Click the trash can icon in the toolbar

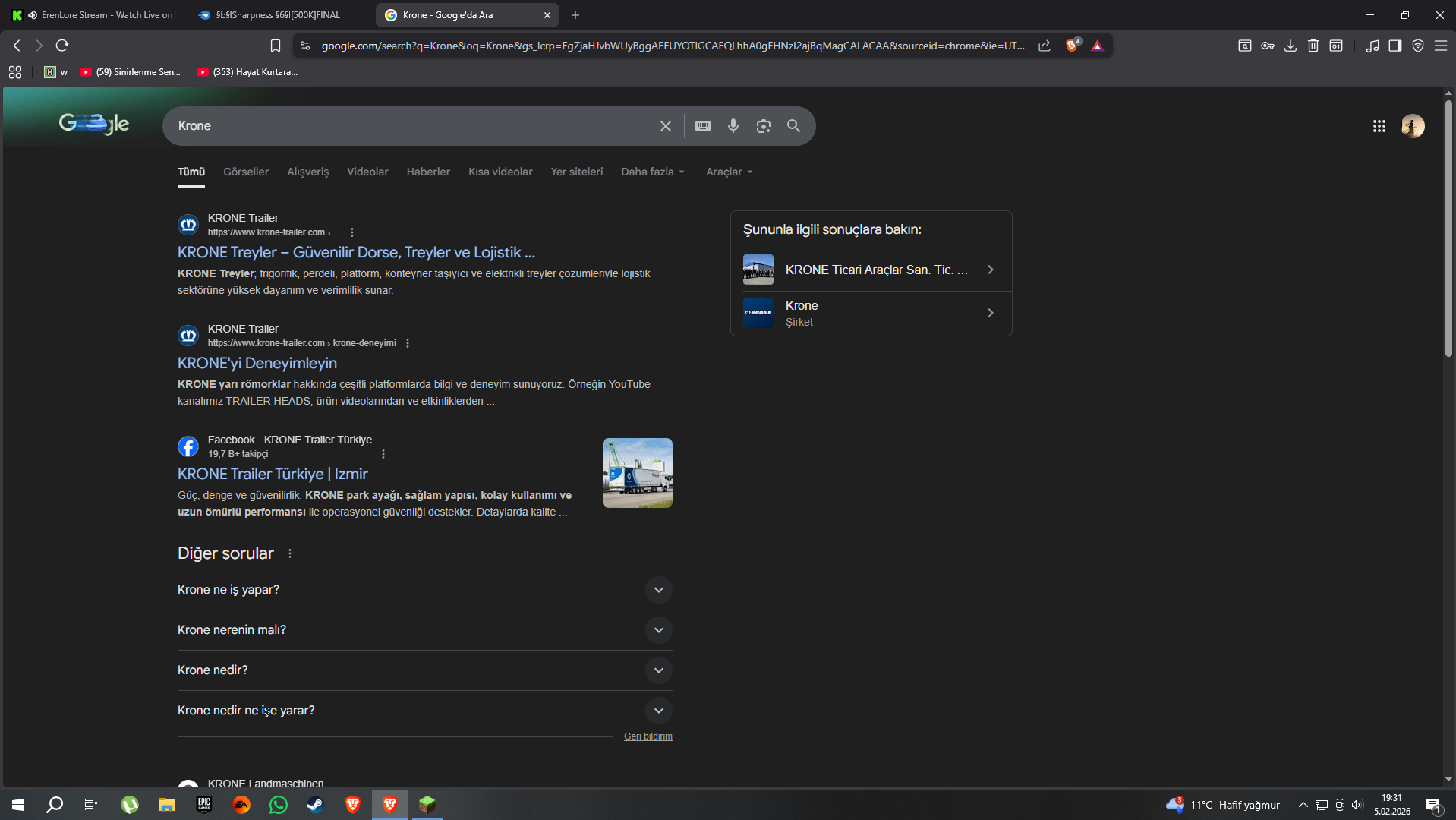point(1313,46)
